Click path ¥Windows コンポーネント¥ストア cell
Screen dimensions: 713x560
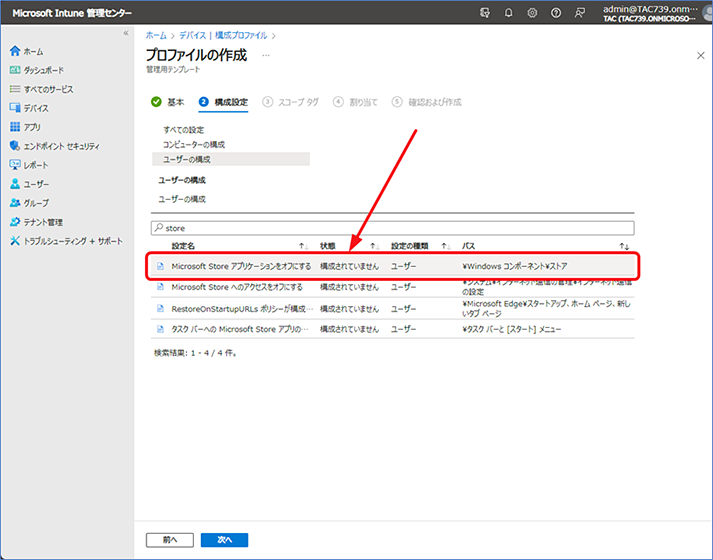(515, 266)
